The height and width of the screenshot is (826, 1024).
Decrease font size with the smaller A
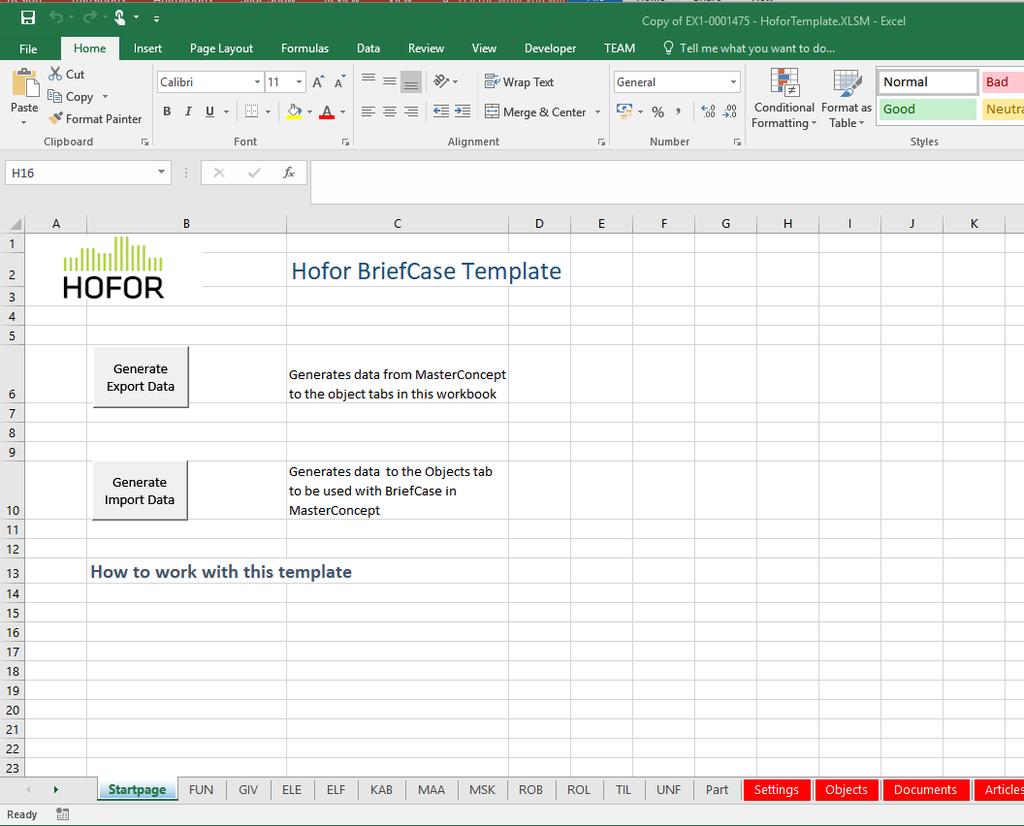340,82
